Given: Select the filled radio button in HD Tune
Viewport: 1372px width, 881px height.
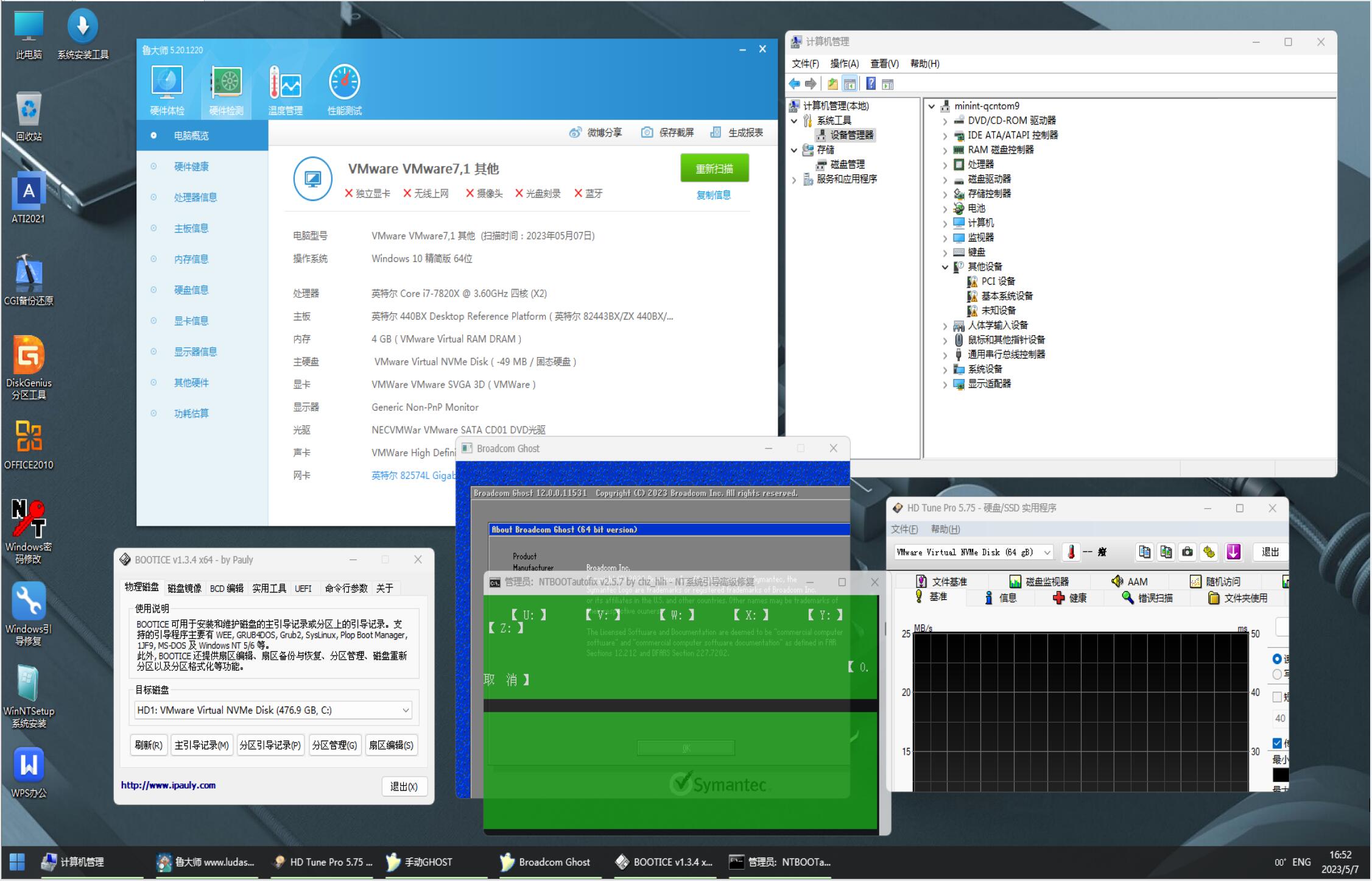Looking at the screenshot, I should point(1277,659).
